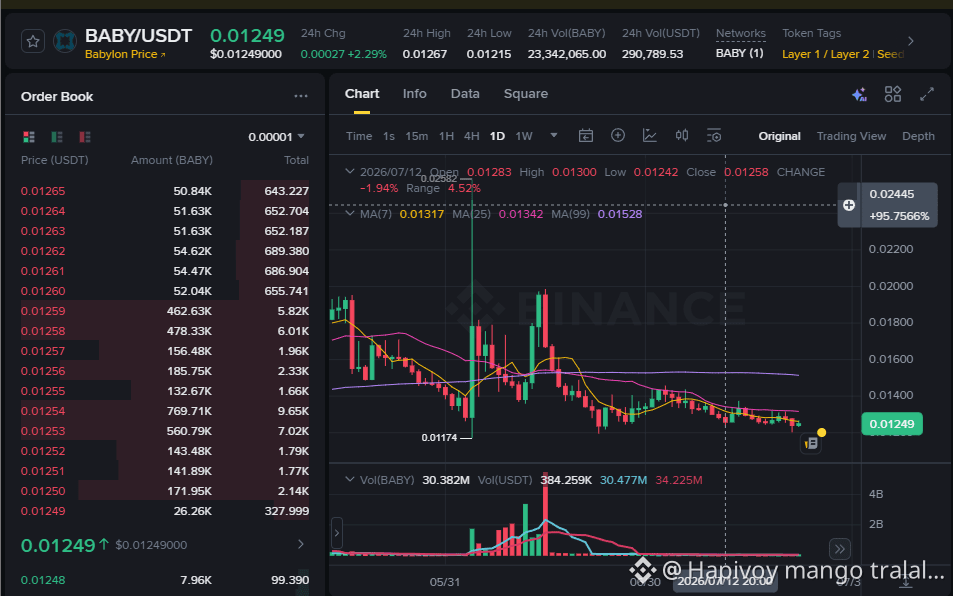Select the 15m interval
Screen dimensions: 953x596
click(416, 136)
